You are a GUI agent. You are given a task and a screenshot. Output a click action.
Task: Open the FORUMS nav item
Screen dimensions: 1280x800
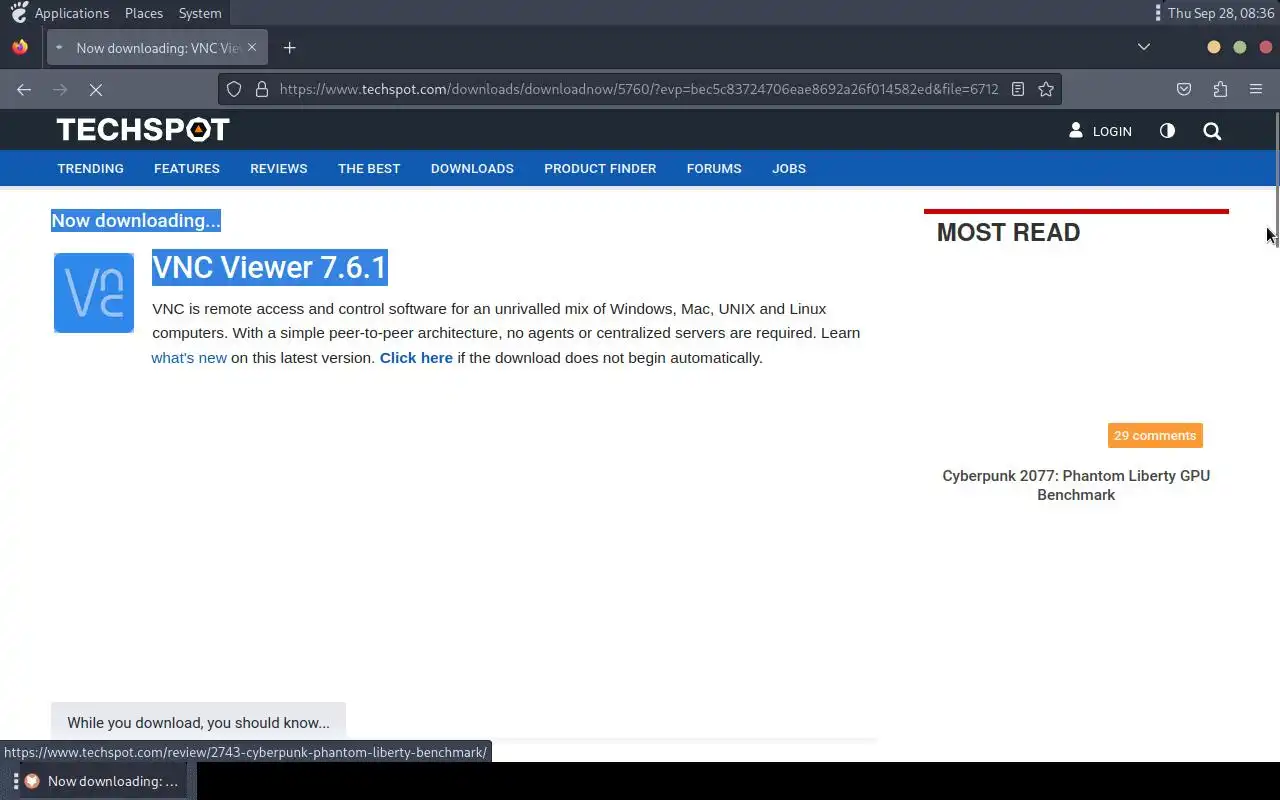point(714,168)
